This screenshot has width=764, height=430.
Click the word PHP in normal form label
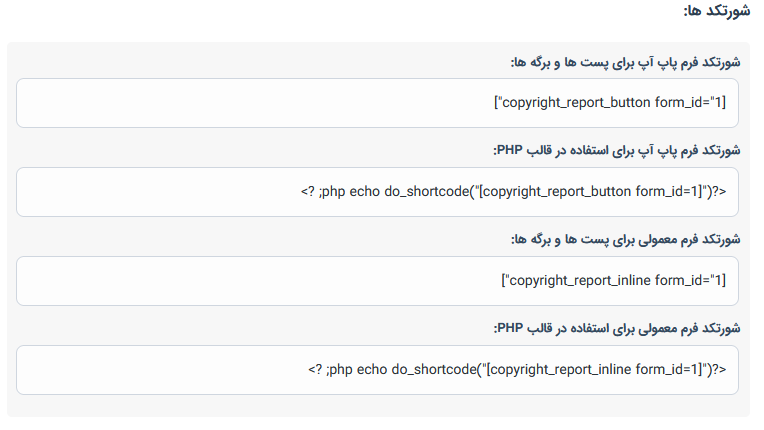click(x=510, y=328)
